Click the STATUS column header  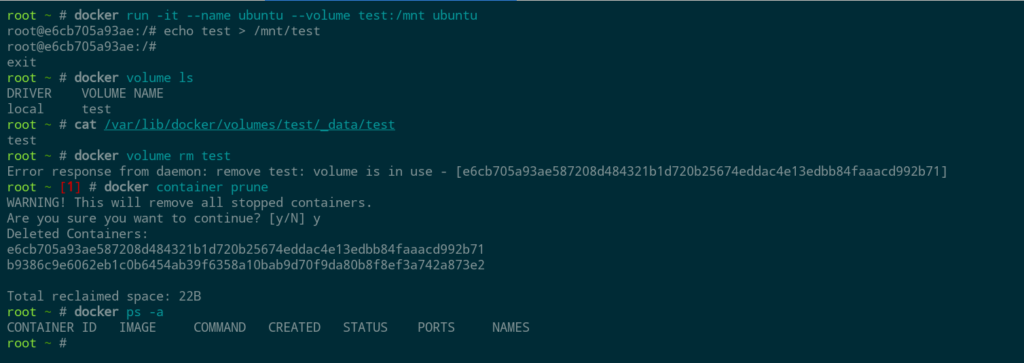365,328
